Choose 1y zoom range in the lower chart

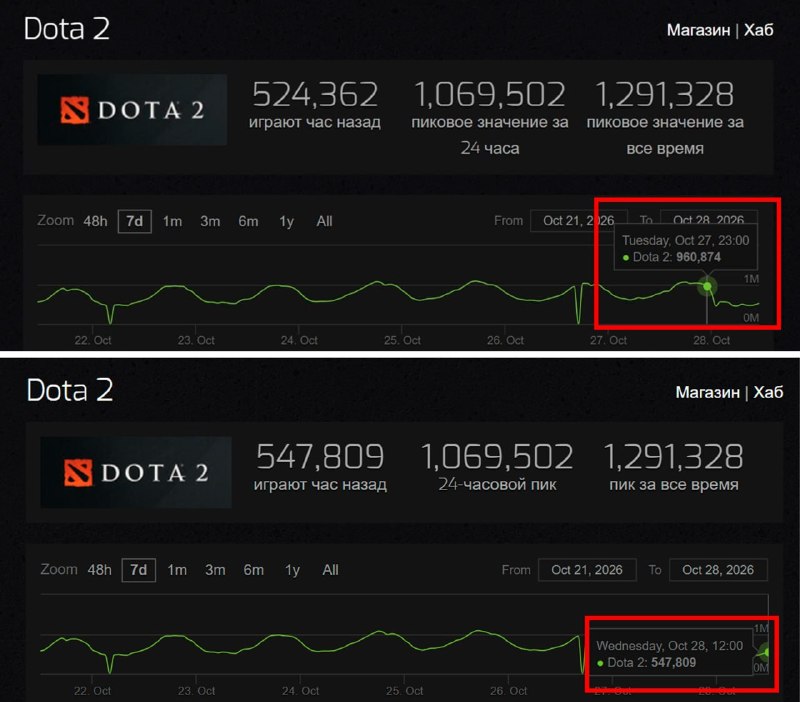click(292, 570)
